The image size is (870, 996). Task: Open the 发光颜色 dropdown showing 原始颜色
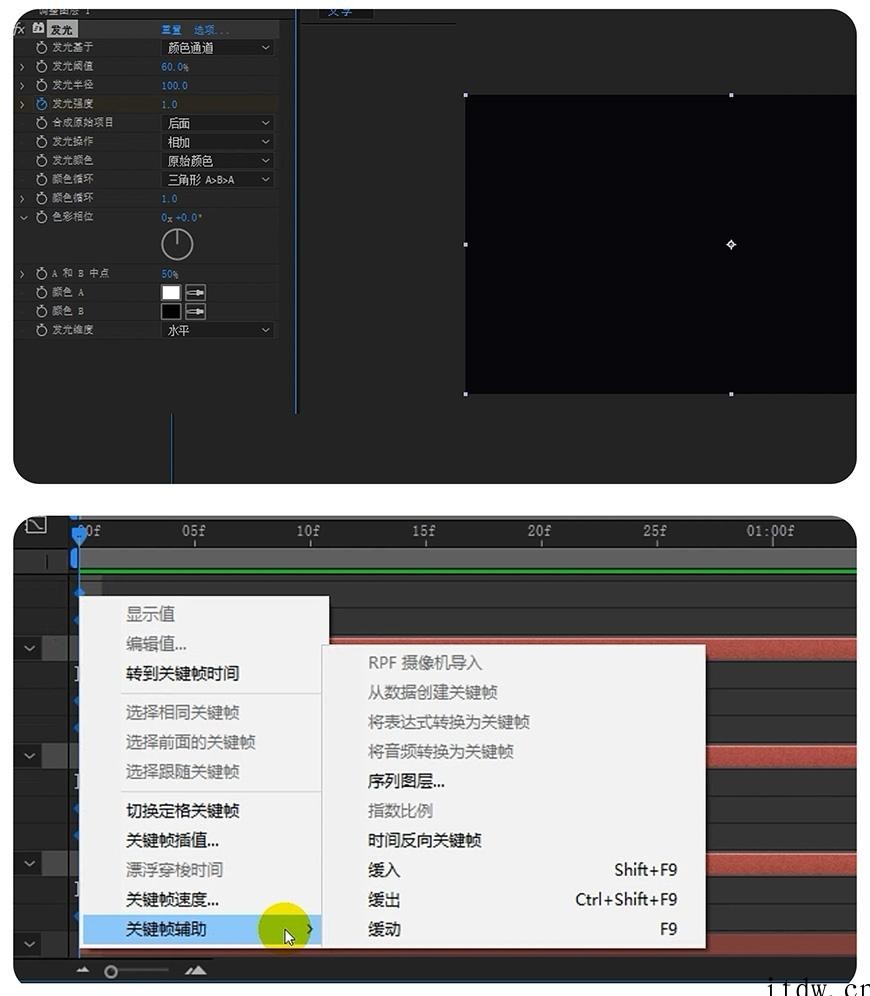218,161
